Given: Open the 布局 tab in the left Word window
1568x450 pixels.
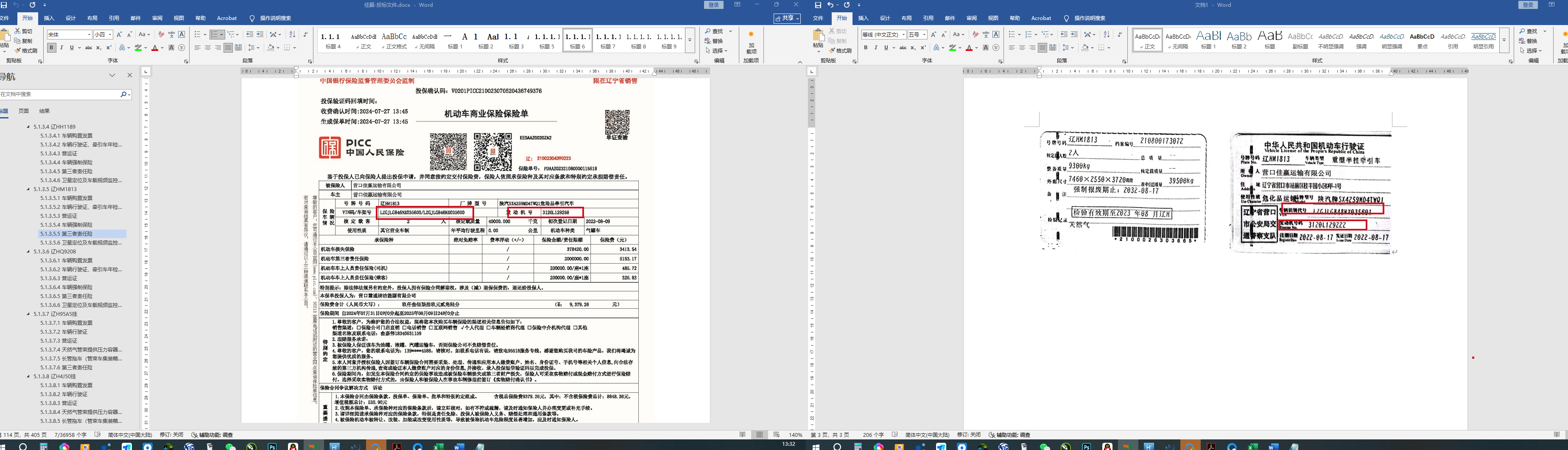Looking at the screenshot, I should click(x=92, y=18).
